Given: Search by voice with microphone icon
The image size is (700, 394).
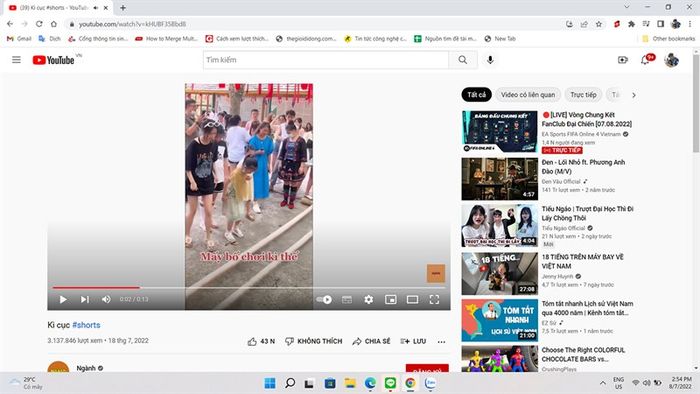Looking at the screenshot, I should point(490,60).
